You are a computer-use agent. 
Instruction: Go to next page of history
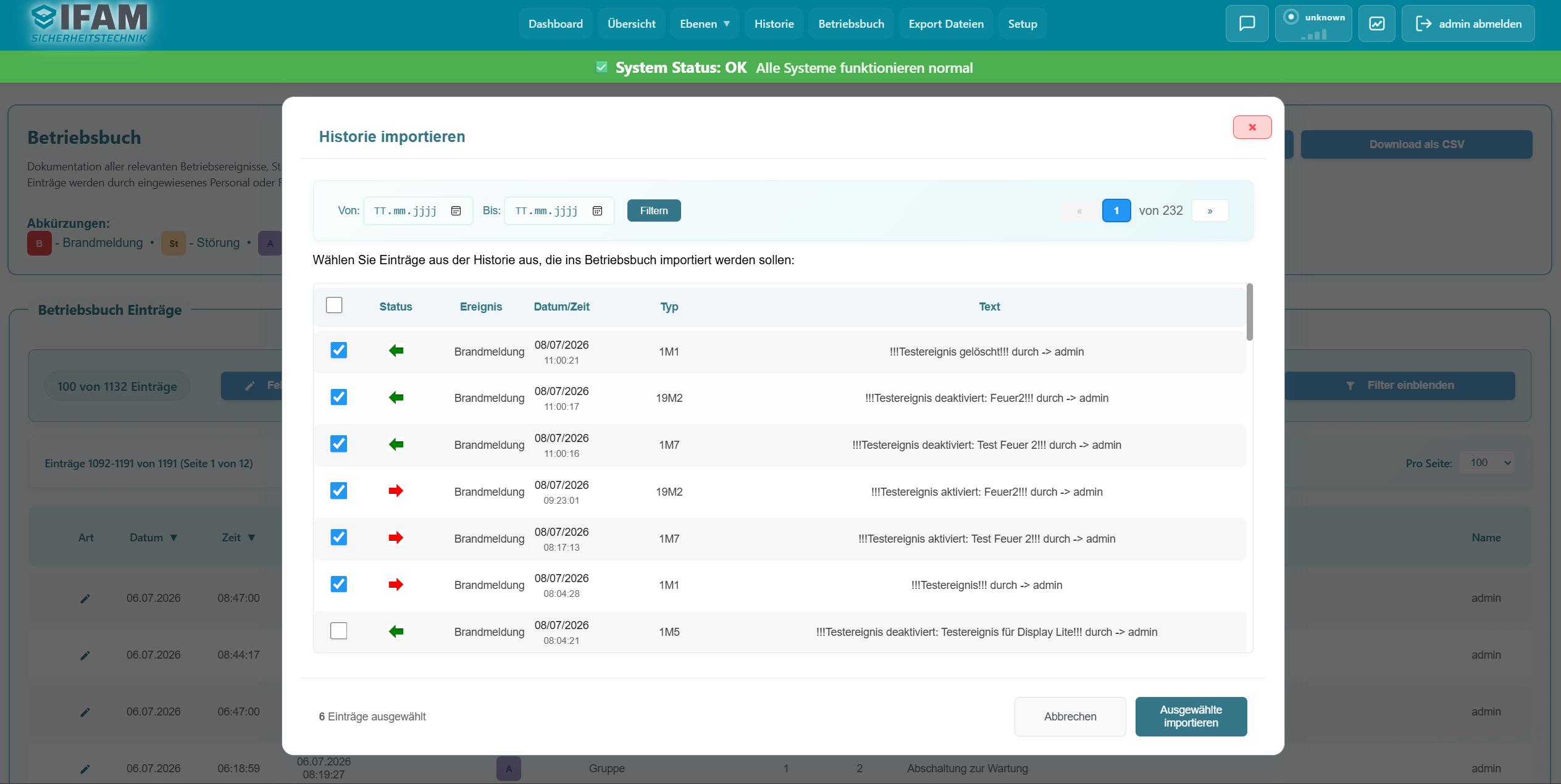[1210, 211]
